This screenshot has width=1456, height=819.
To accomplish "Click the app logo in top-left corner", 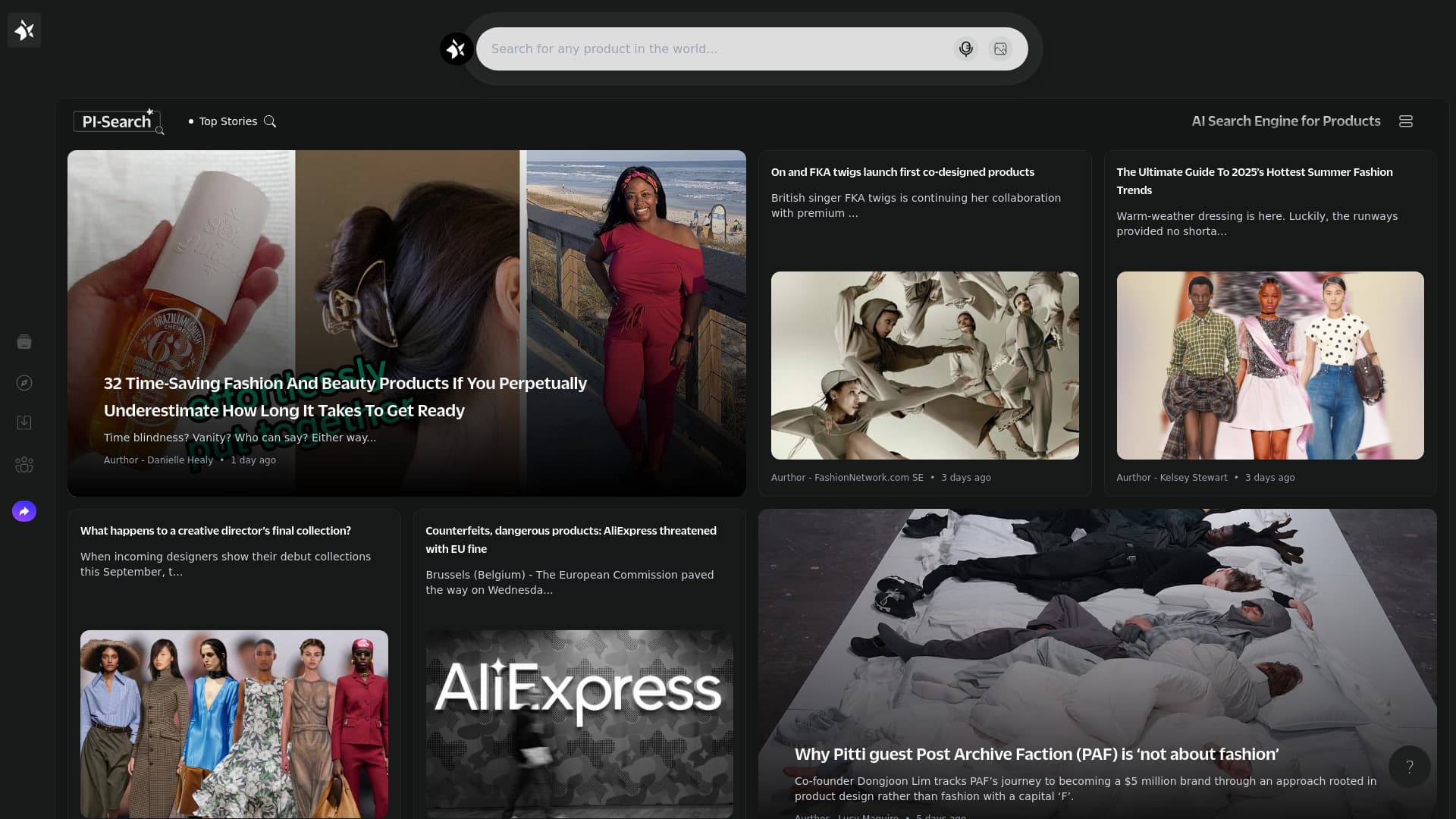I will coord(24,30).
